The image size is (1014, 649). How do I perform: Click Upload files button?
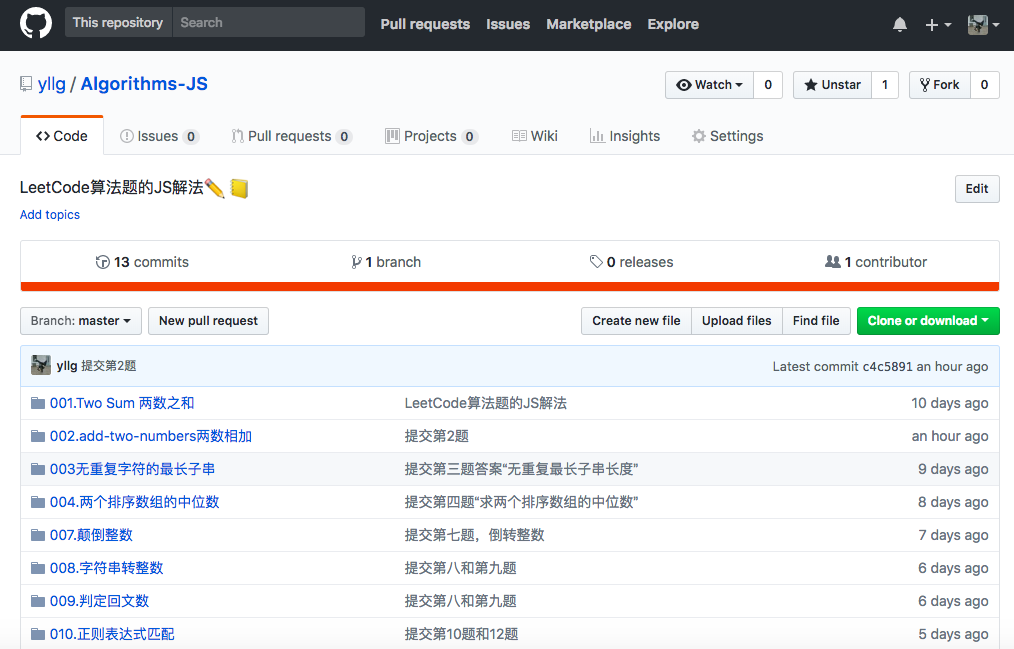tap(737, 321)
